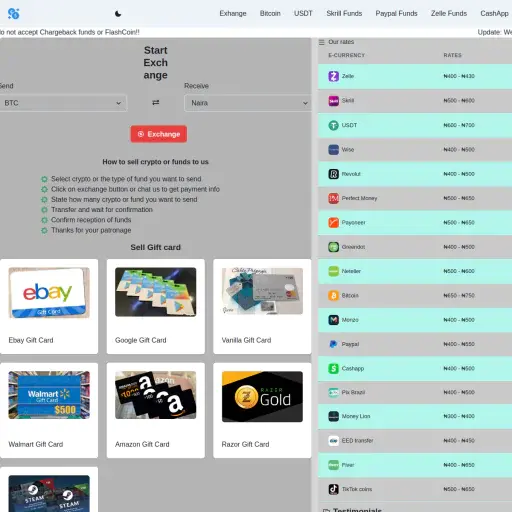Open the Skrill Funds nav item

(344, 13)
